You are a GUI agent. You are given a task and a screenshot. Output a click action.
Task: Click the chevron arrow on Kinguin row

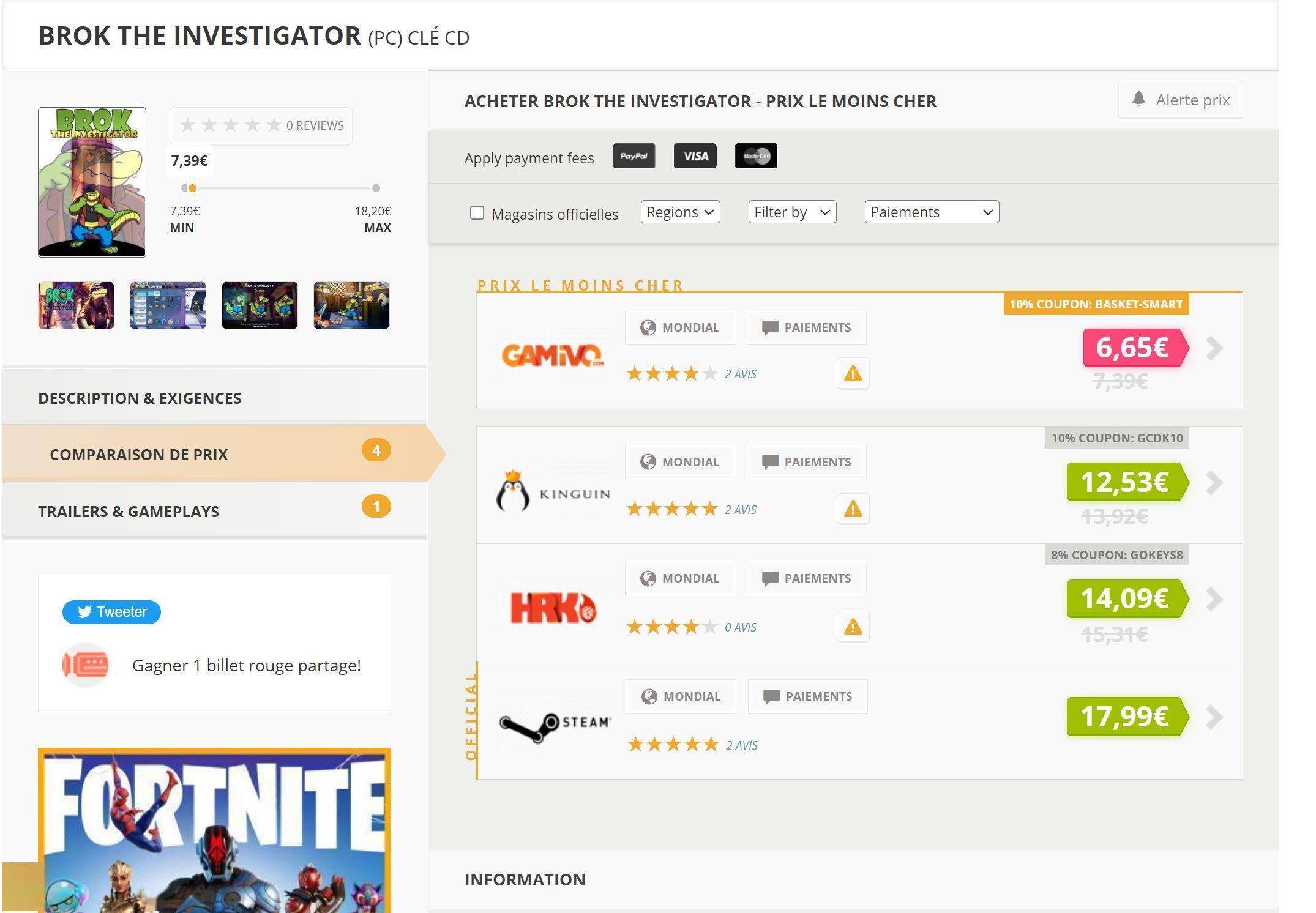pos(1214,483)
